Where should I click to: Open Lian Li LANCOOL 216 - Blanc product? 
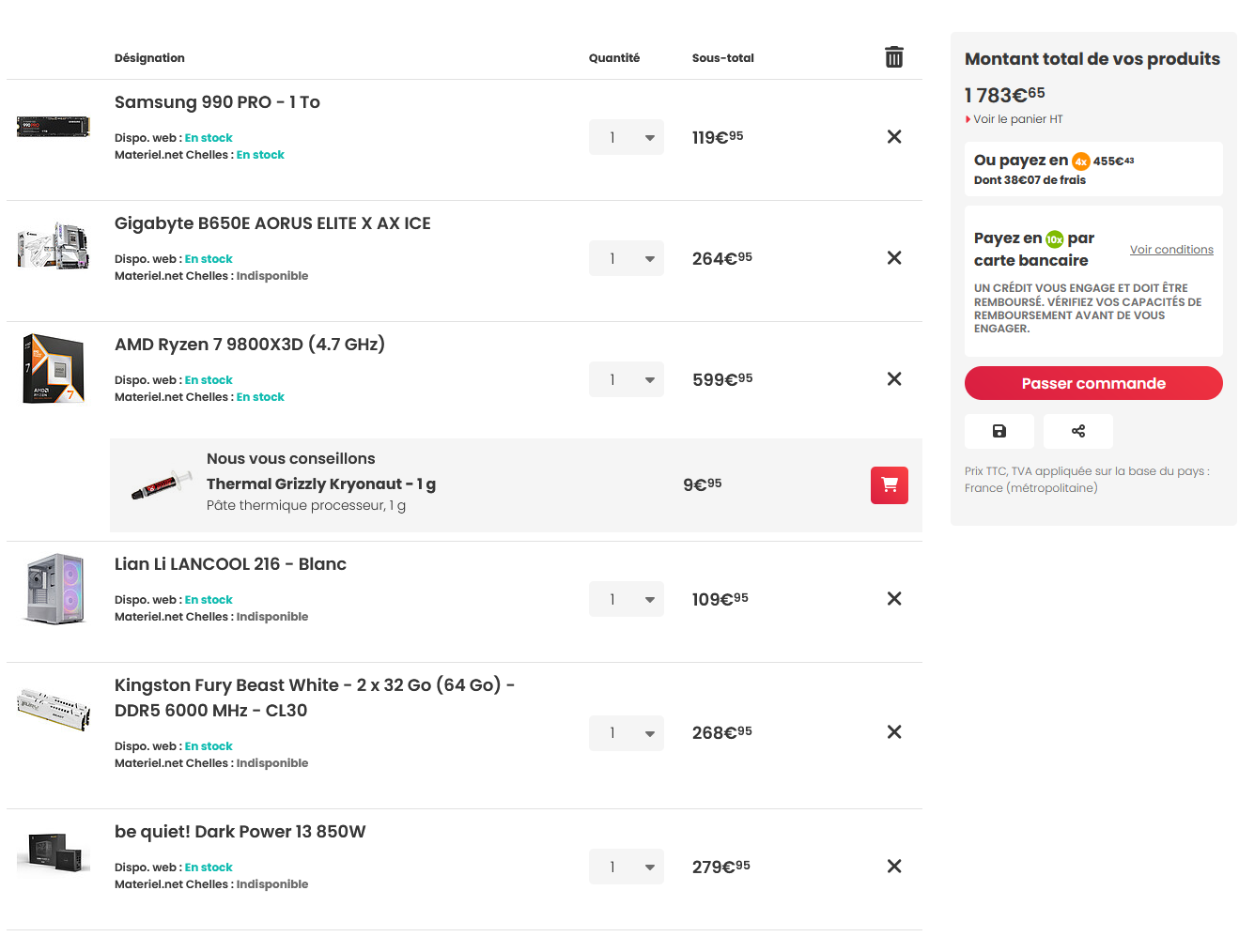pos(230,564)
